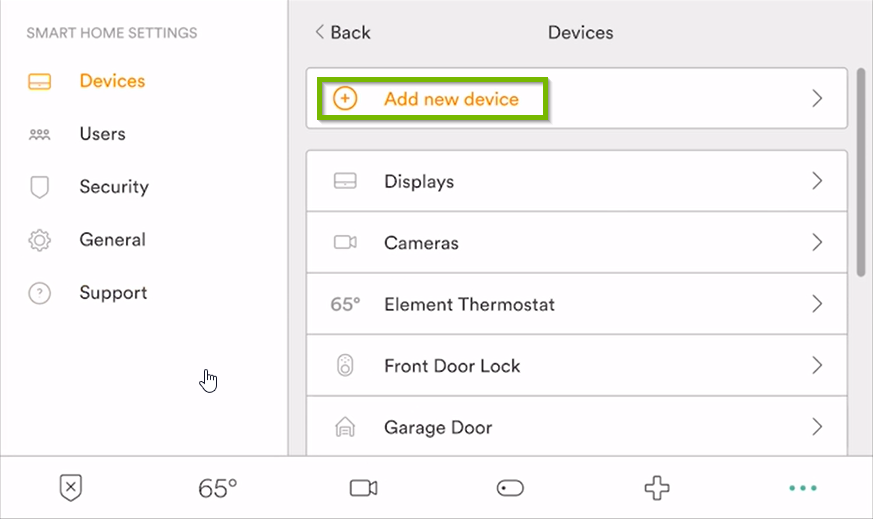Open the Displays list entry
Screen dimensions: 873x519
(x=577, y=181)
